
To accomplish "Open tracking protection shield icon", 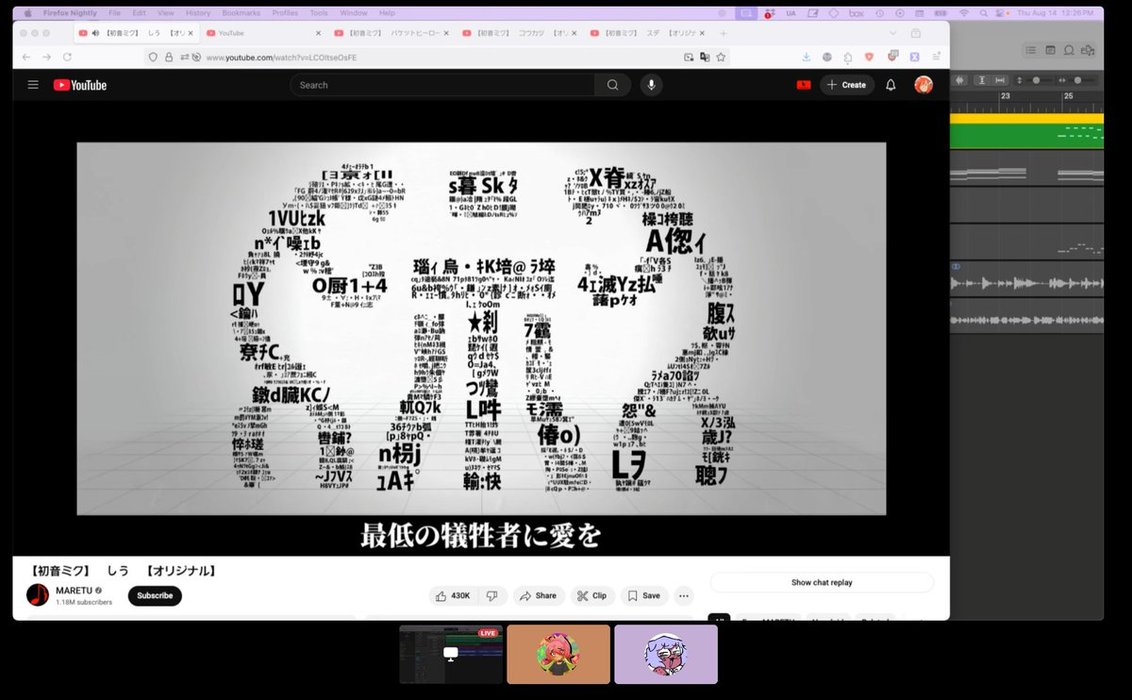I will (152, 57).
